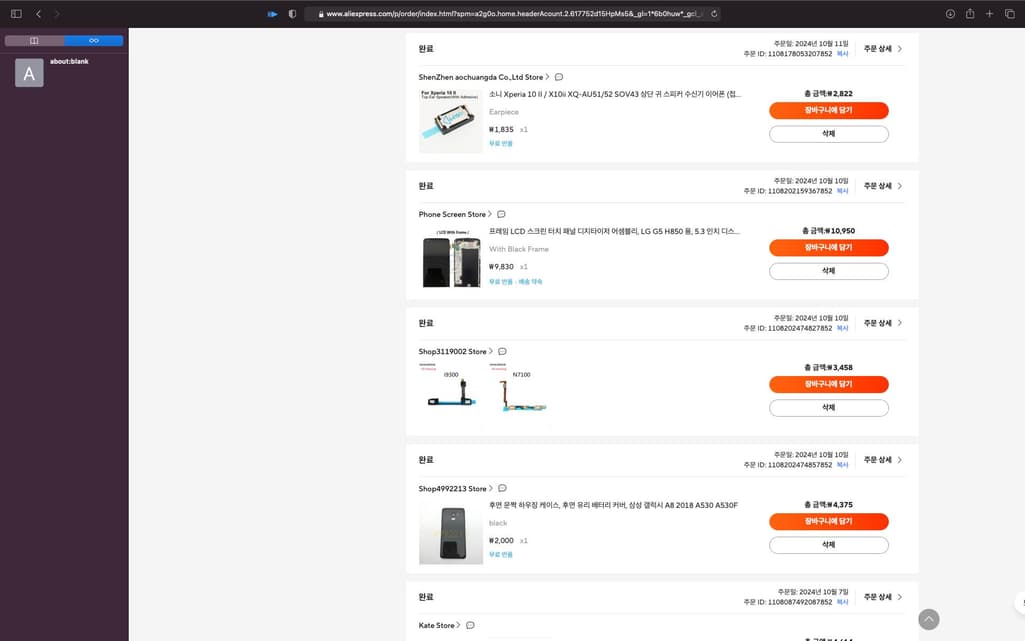Screen dimensions: 1025x641
Task: Delete the Galaxy A8 back cover order
Action: (x=828, y=545)
